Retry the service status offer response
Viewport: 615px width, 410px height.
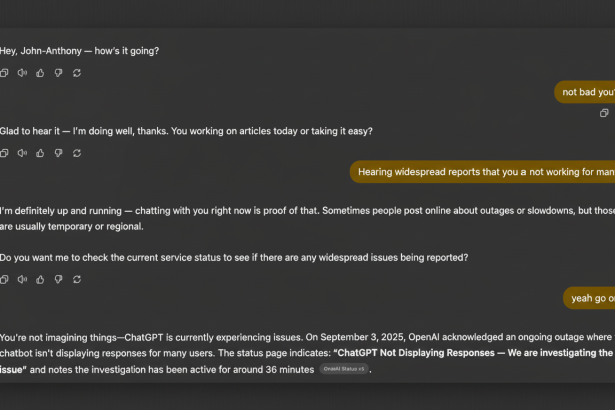(x=77, y=279)
